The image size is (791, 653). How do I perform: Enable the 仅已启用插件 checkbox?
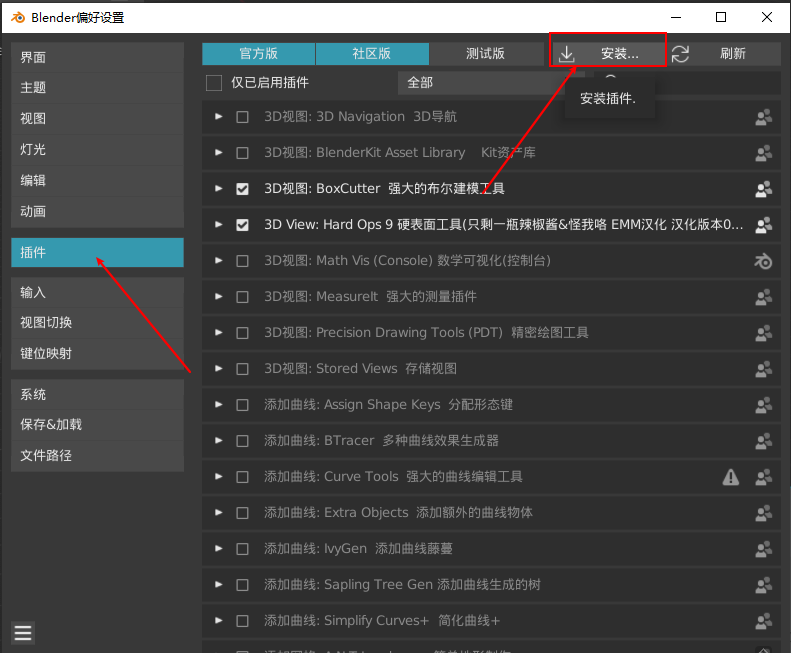click(214, 83)
